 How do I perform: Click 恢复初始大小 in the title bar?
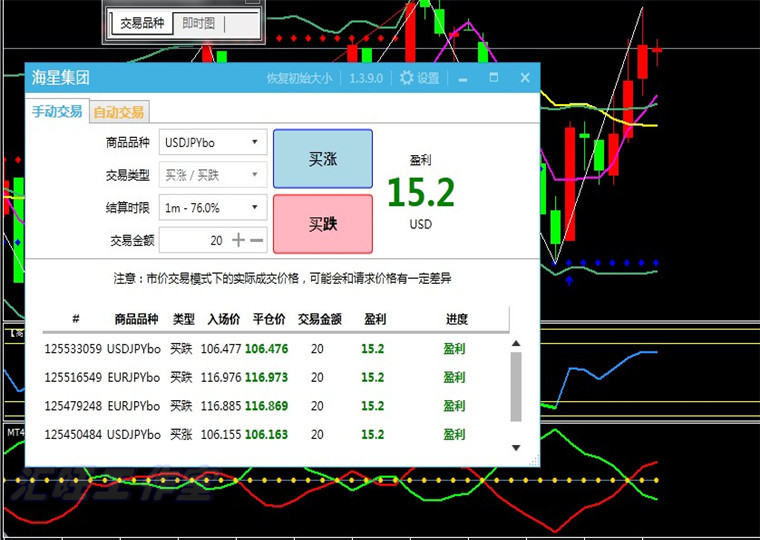[x=302, y=78]
